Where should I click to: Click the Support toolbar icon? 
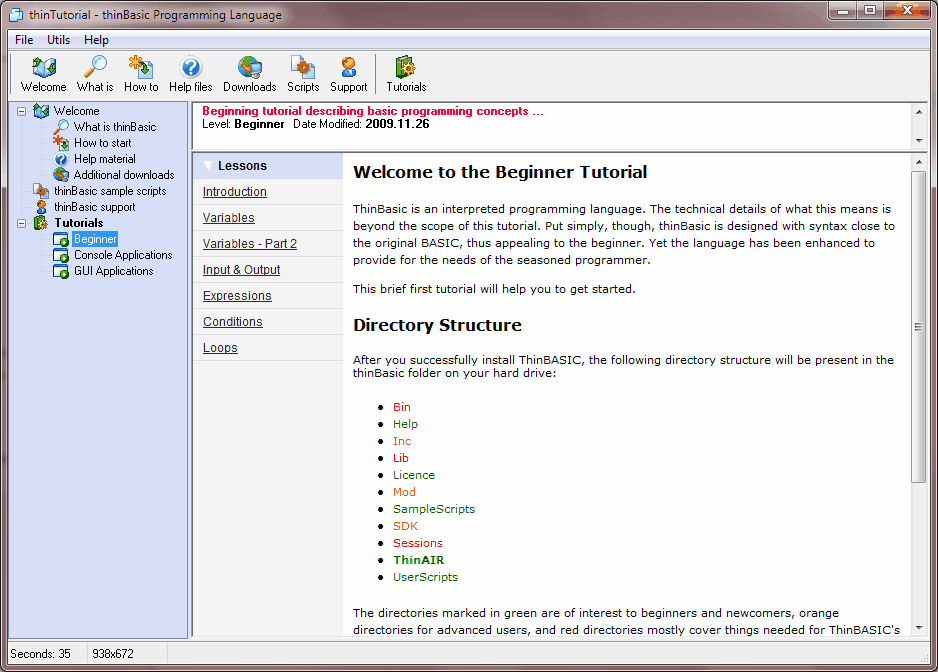click(x=348, y=68)
